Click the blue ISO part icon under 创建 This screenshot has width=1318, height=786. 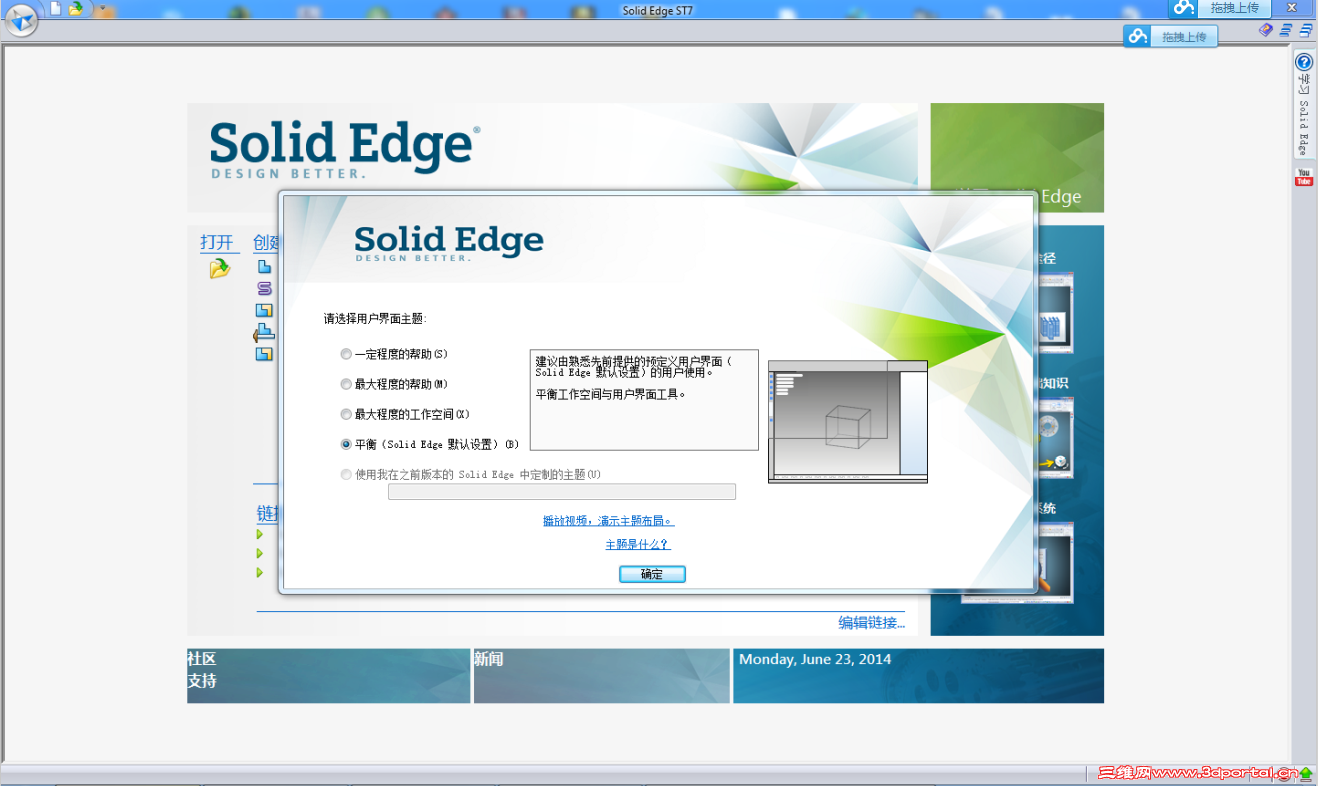coord(264,267)
